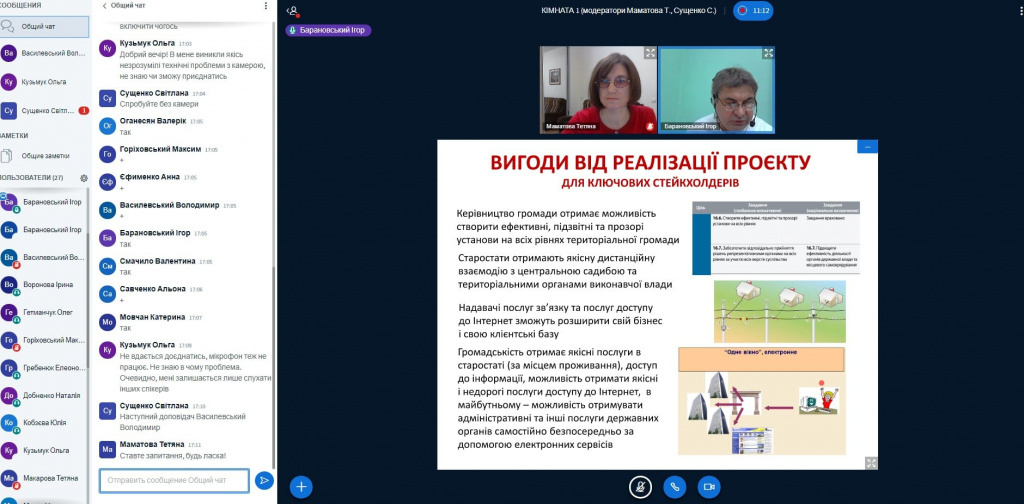Image resolution: width=1024 pixels, height=504 pixels.
Task: Open the chat options three-dot menu
Action: pyautogui.click(x=265, y=6)
